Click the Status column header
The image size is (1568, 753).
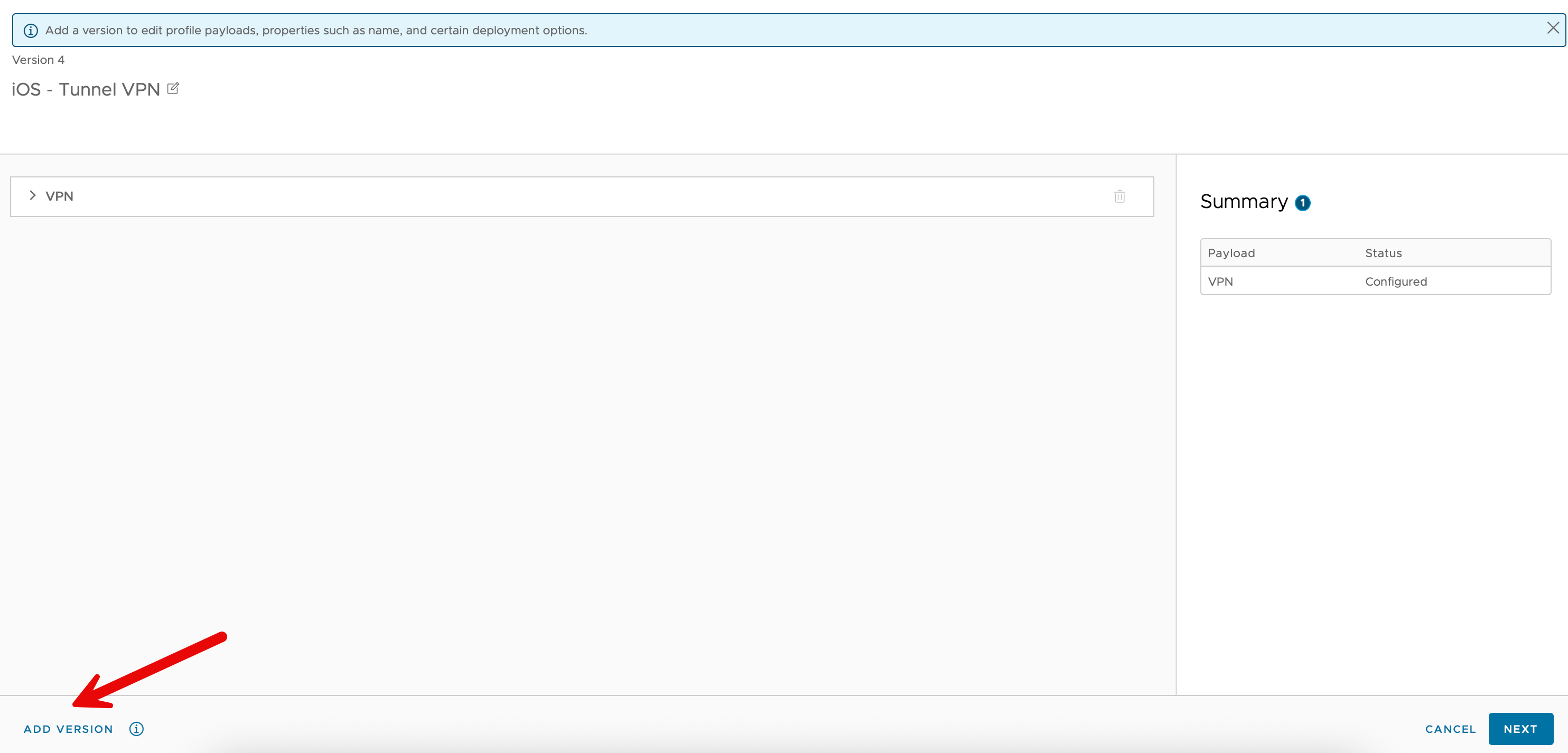1383,253
